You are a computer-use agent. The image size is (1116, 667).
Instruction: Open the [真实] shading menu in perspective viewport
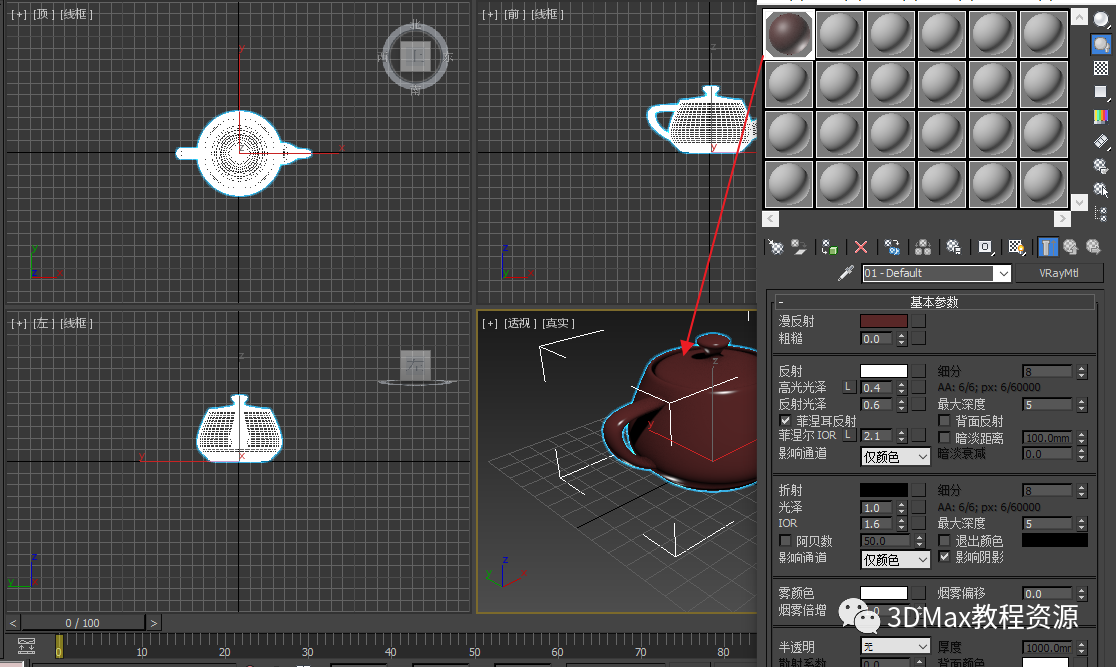pos(557,323)
